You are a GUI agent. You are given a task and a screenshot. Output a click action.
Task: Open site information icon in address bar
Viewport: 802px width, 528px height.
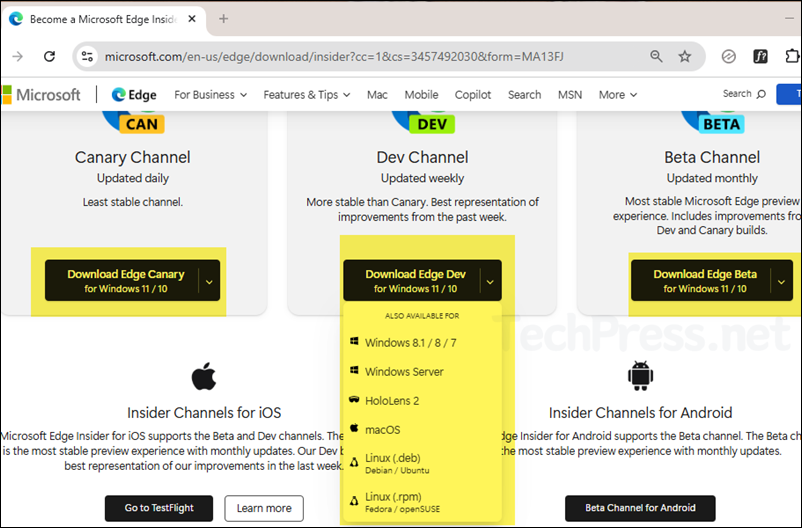[87, 56]
